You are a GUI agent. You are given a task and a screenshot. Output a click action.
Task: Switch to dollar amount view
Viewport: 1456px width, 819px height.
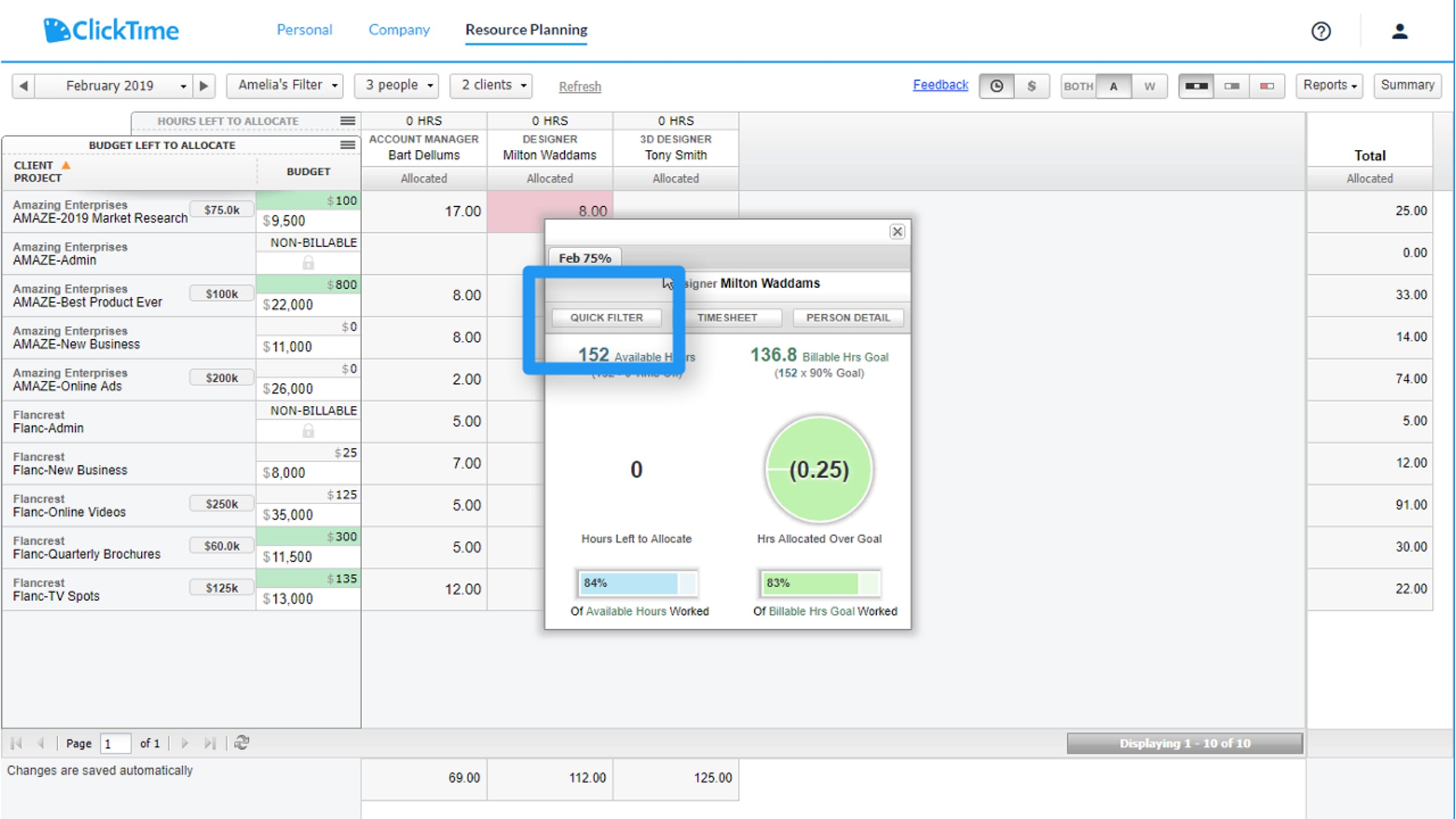[x=1031, y=86]
